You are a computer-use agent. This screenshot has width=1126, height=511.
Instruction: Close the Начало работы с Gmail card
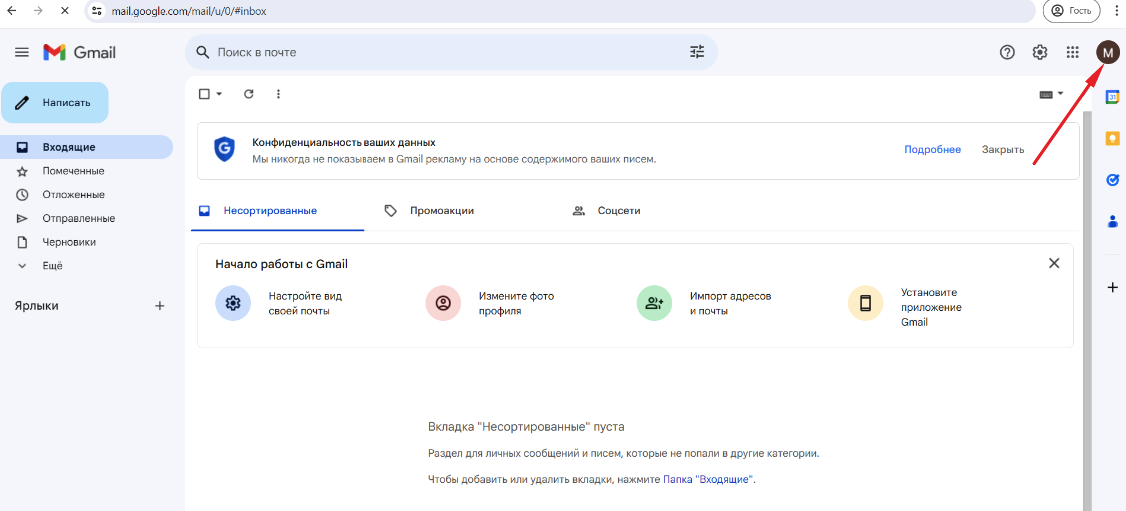point(1053,263)
